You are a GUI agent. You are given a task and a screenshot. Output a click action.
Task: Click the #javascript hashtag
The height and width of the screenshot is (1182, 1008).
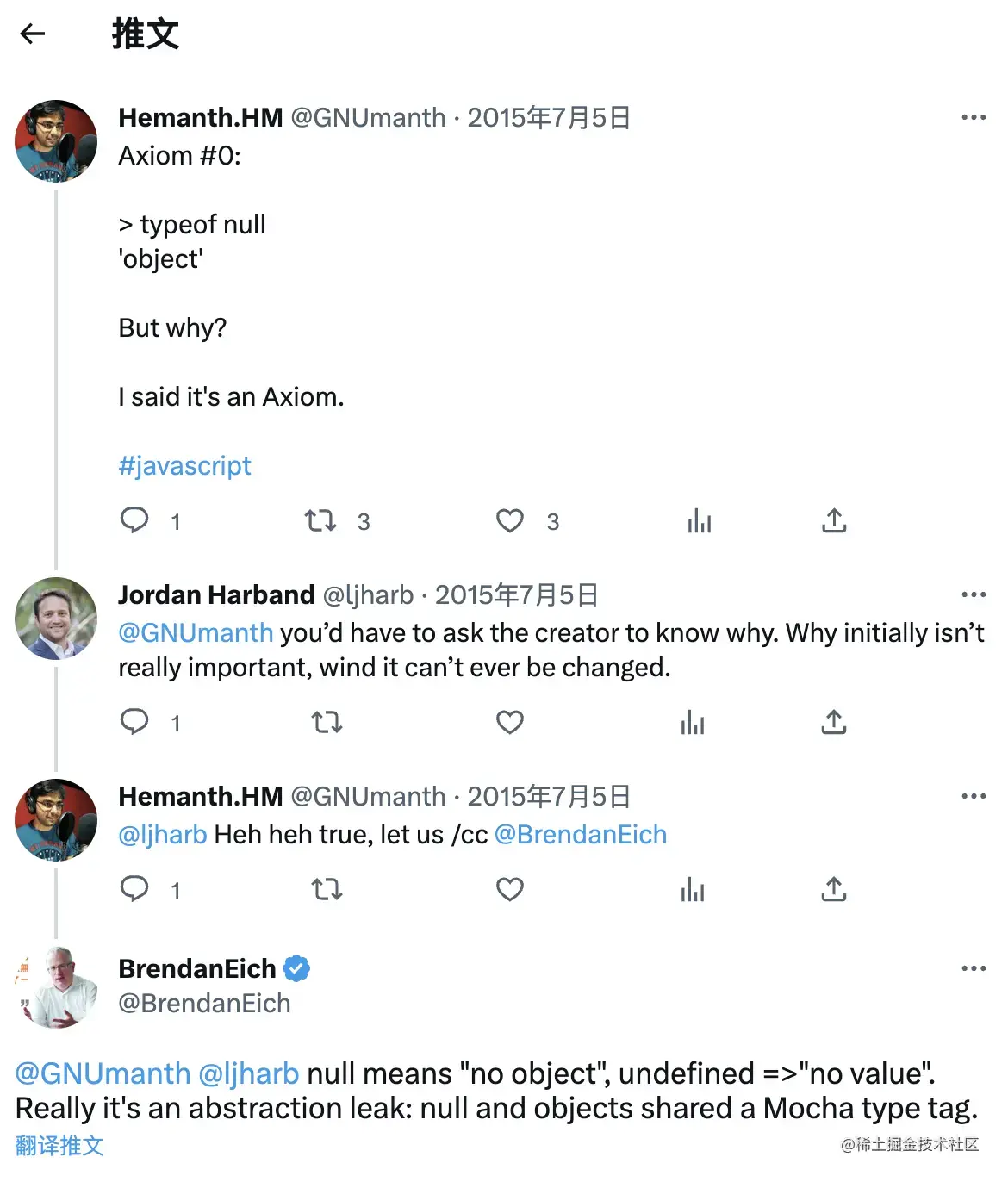tap(184, 466)
